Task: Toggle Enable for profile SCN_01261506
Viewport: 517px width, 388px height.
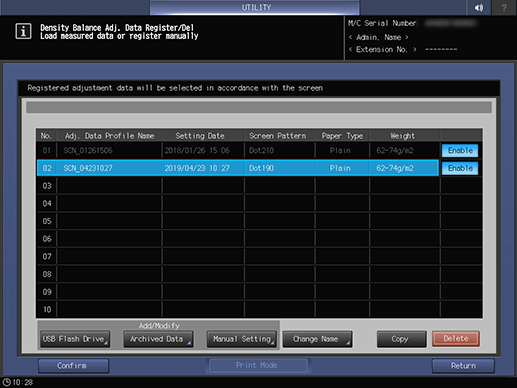Action: point(460,150)
